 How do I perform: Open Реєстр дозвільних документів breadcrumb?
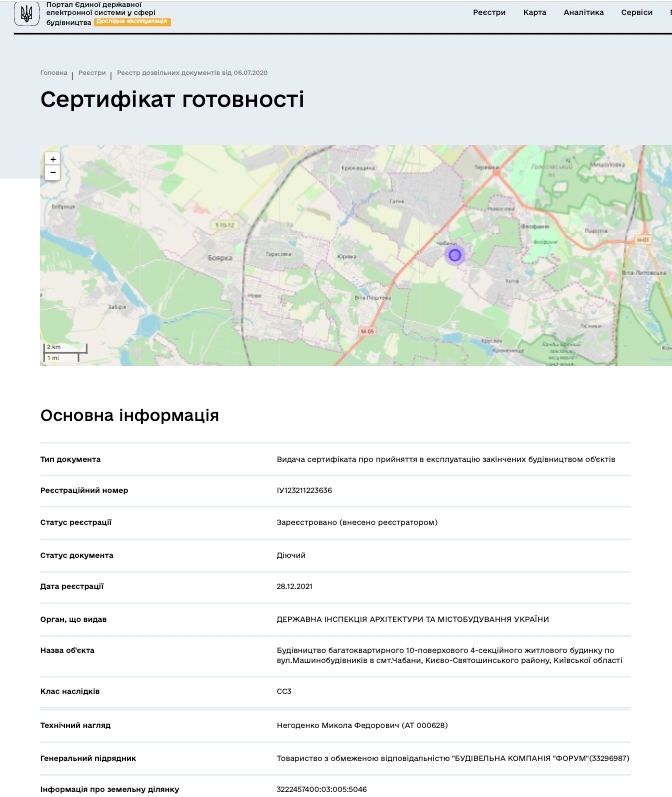click(x=192, y=73)
